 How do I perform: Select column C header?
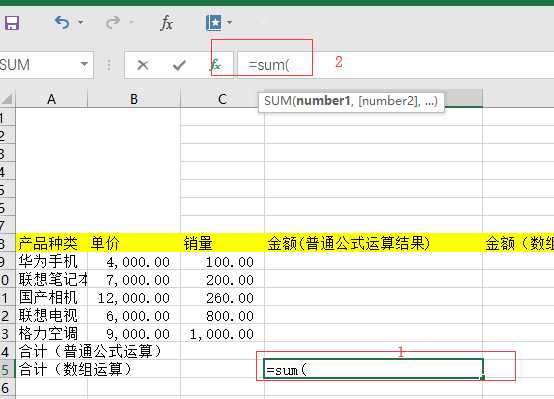click(x=222, y=99)
